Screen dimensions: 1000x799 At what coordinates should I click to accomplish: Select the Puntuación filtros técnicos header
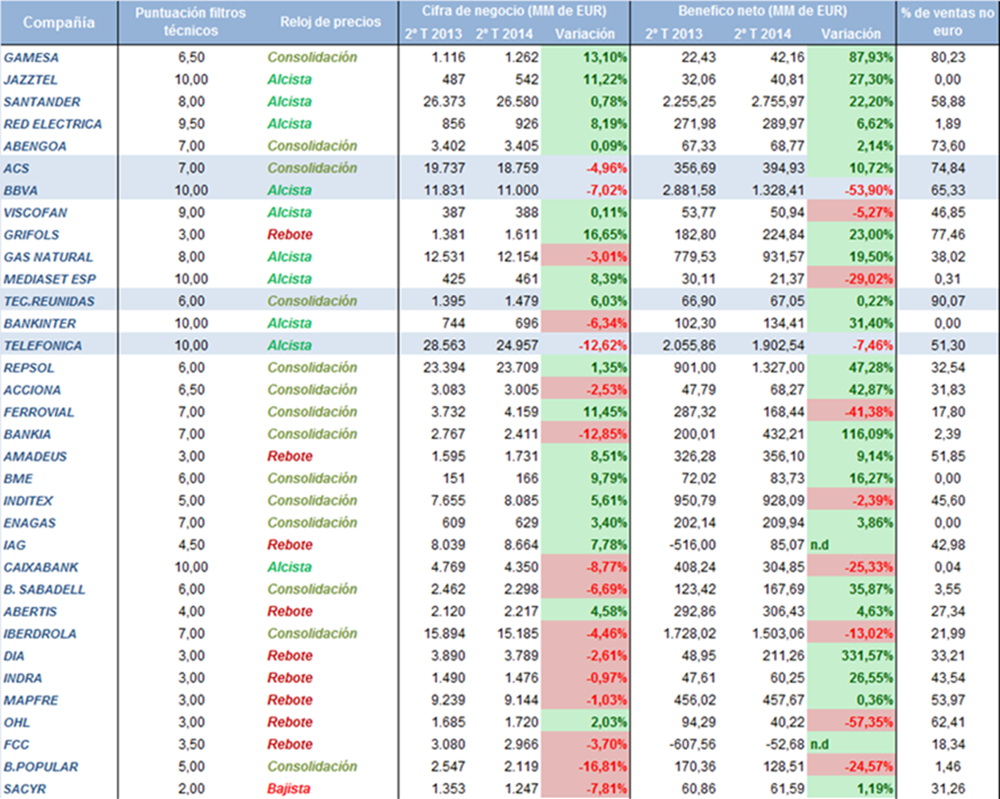click(191, 22)
